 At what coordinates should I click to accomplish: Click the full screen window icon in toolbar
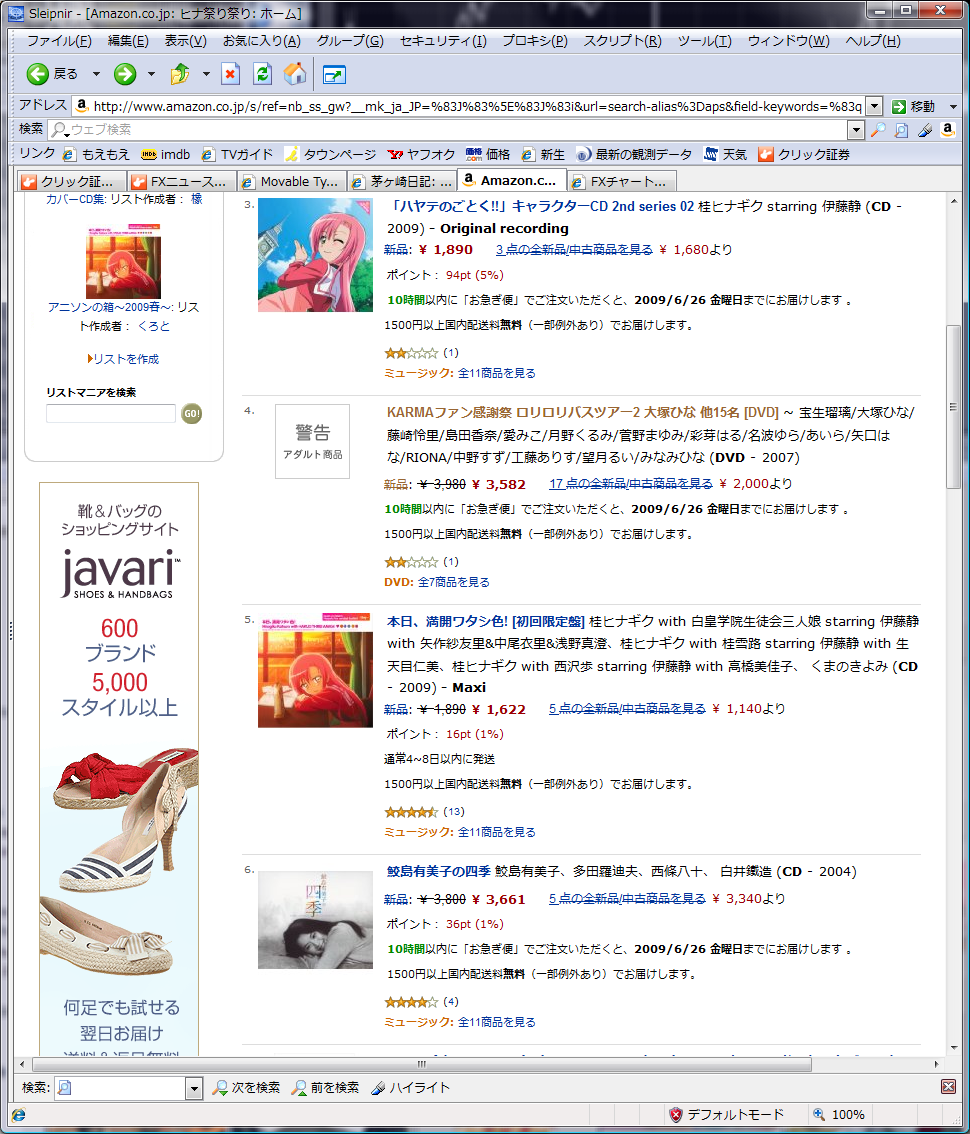[x=333, y=75]
